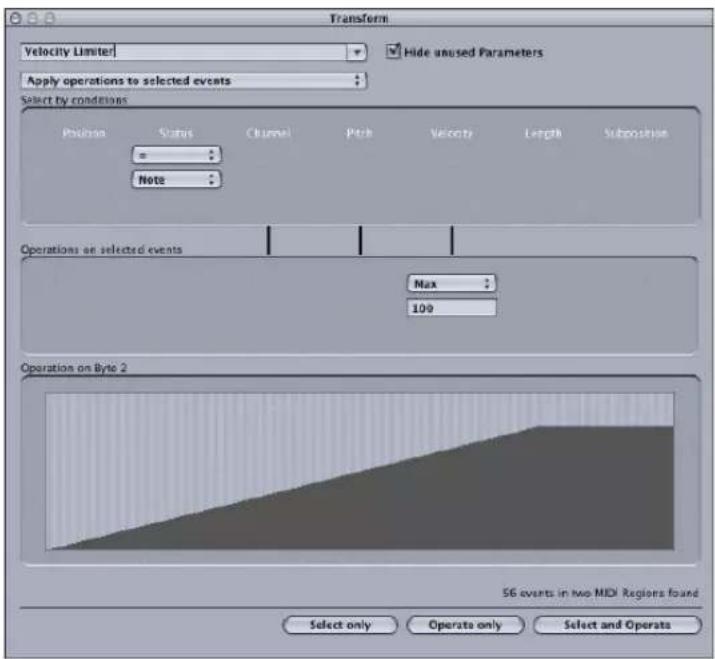Open the Note status type dropdown
The image size is (715, 659).
(176, 180)
